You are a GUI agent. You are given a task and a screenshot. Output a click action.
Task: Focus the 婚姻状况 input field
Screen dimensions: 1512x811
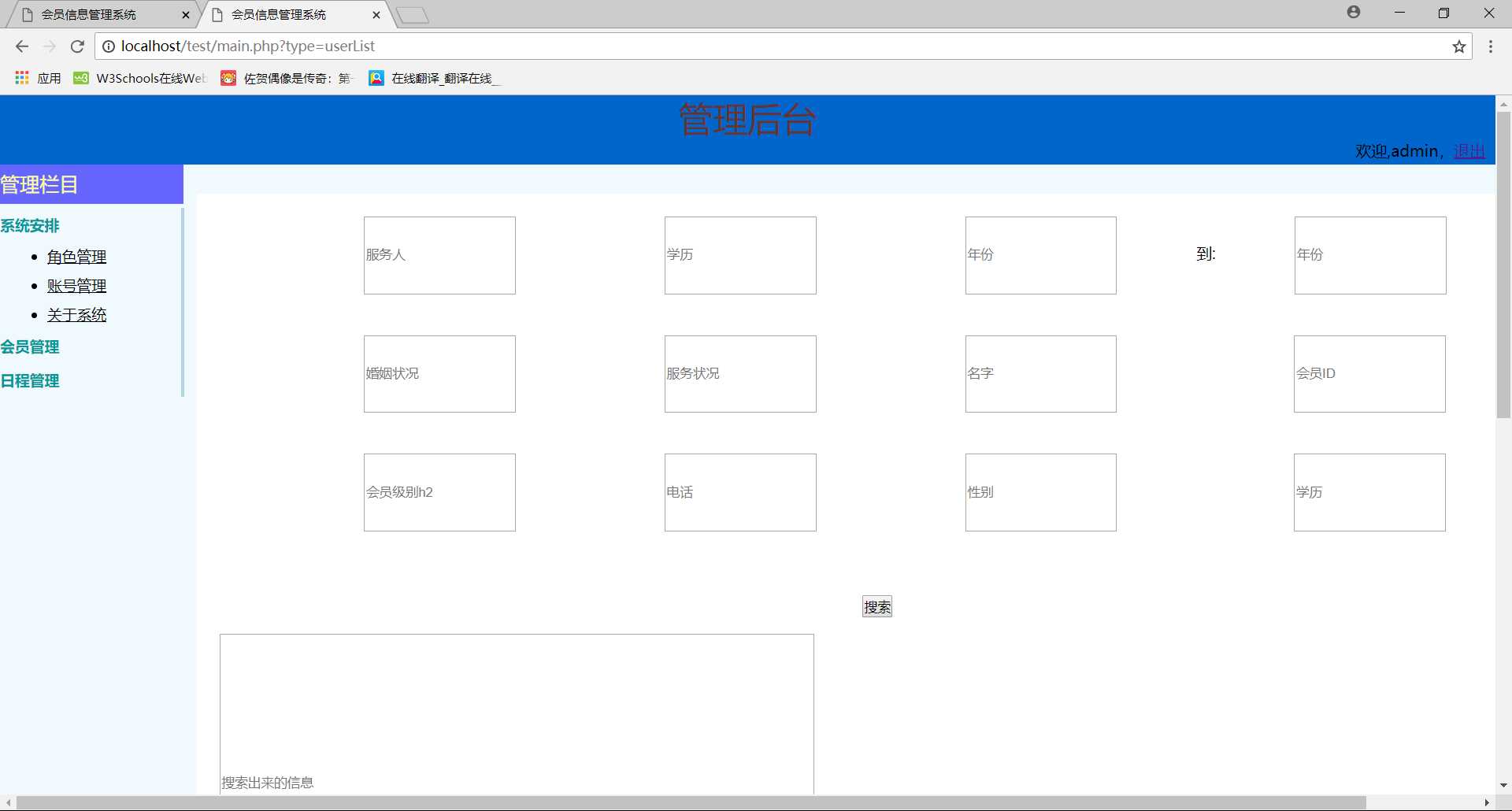(439, 374)
